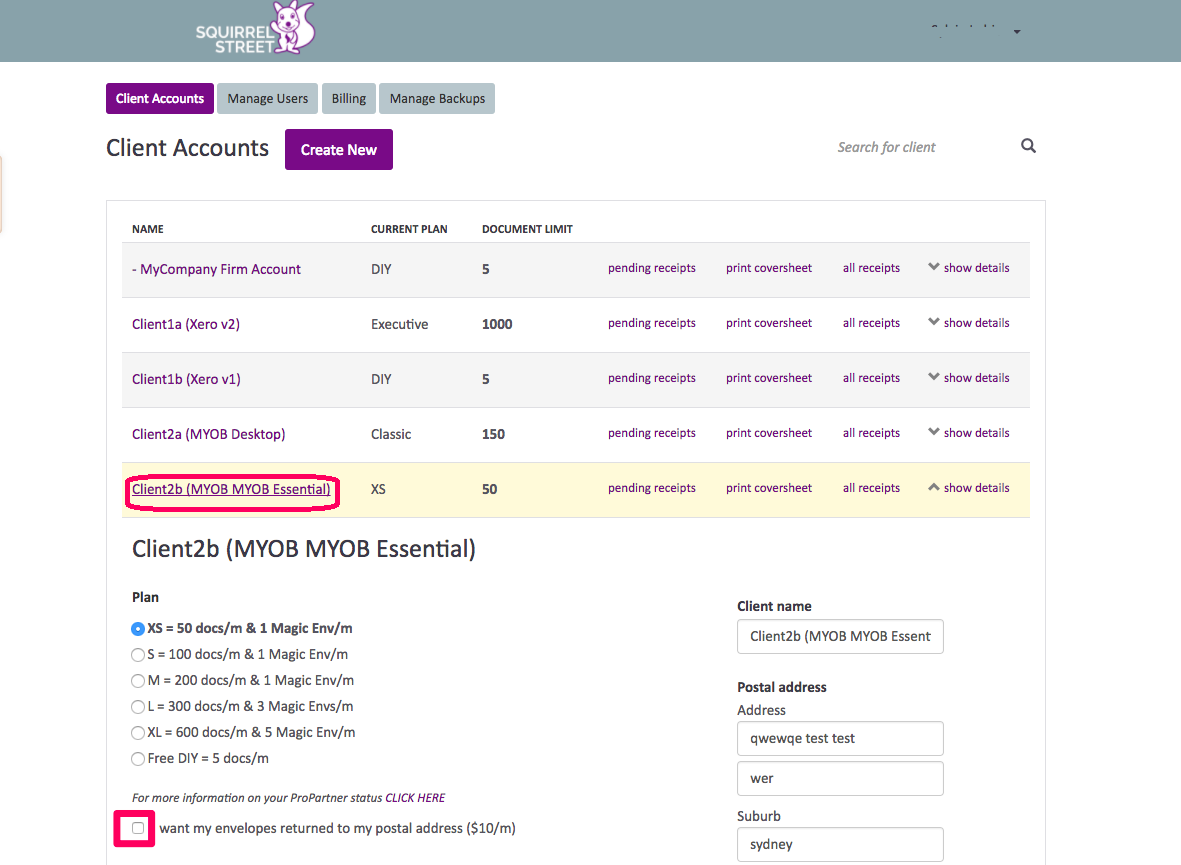Print coversheet for Client1b
Viewport: 1181px width, 865px height.
[x=769, y=378]
